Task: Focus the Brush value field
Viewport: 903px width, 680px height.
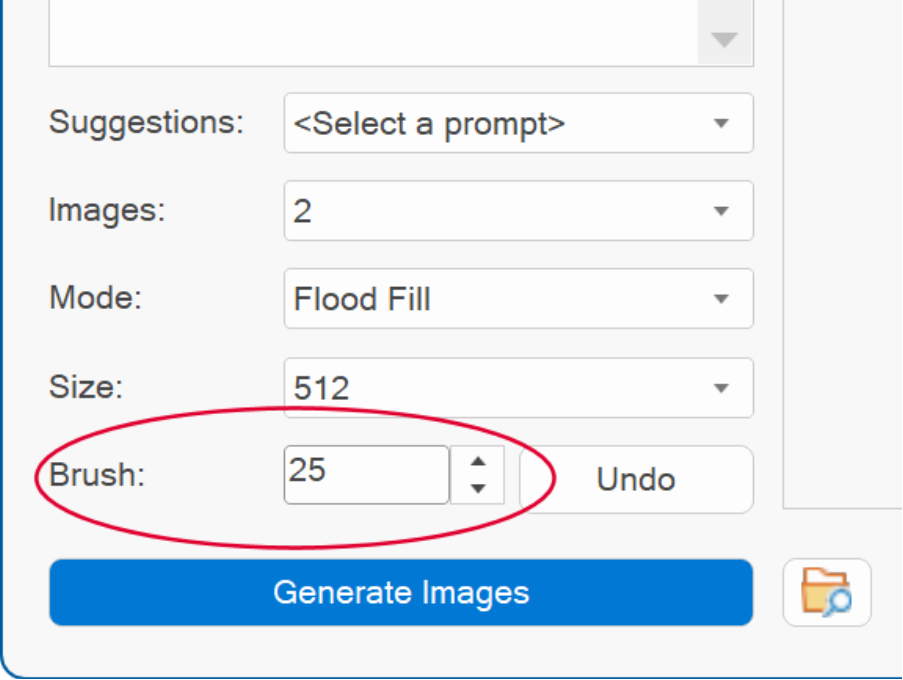Action: pyautogui.click(x=366, y=475)
